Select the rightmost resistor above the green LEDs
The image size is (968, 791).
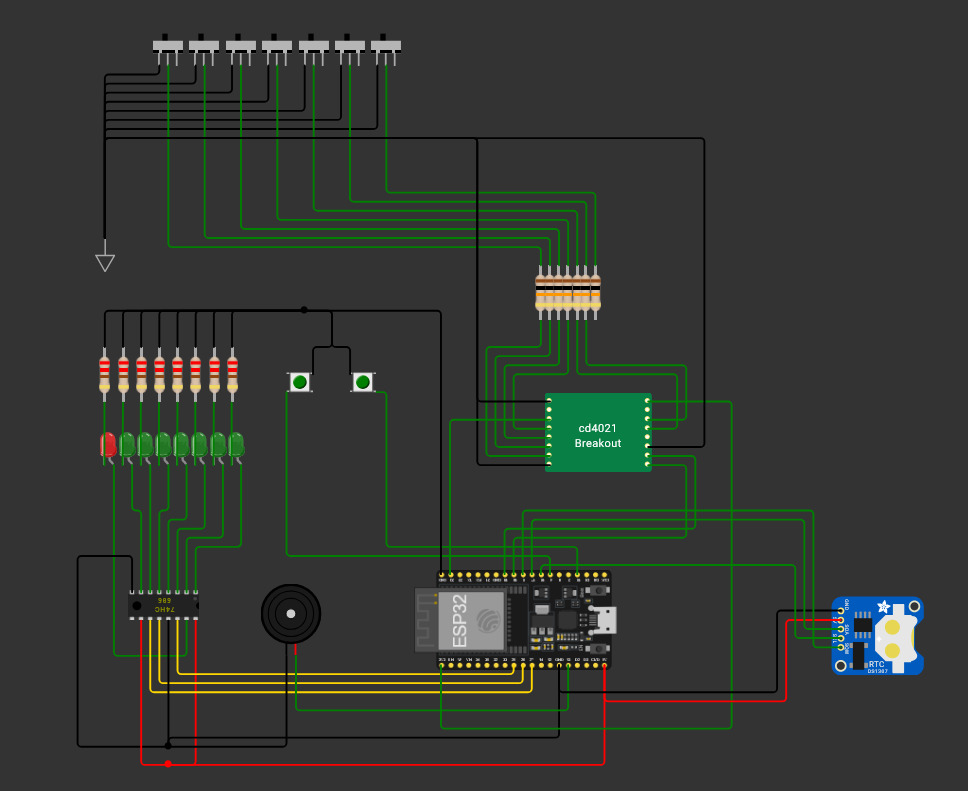point(232,374)
